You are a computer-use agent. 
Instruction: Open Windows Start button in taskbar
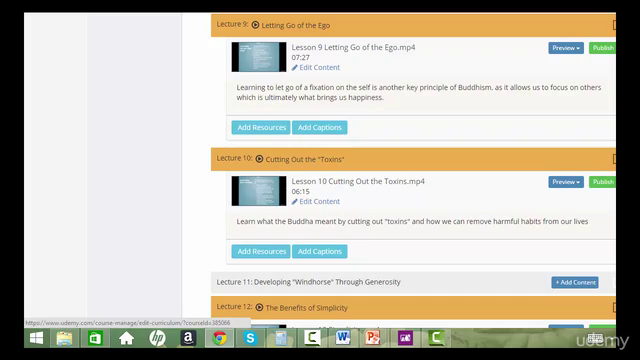tap(36, 338)
